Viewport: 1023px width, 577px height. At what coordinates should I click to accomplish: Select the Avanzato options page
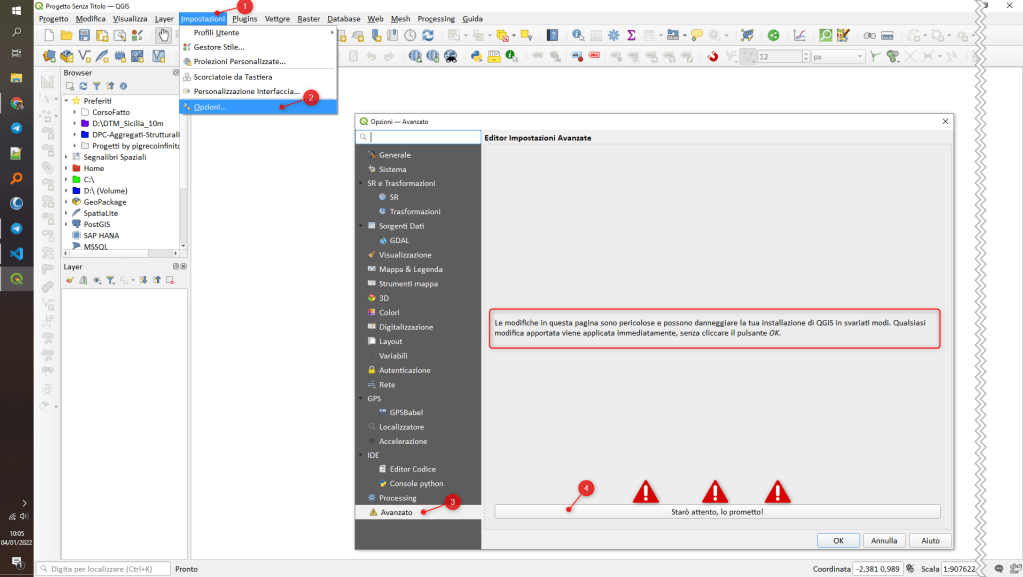(396, 512)
